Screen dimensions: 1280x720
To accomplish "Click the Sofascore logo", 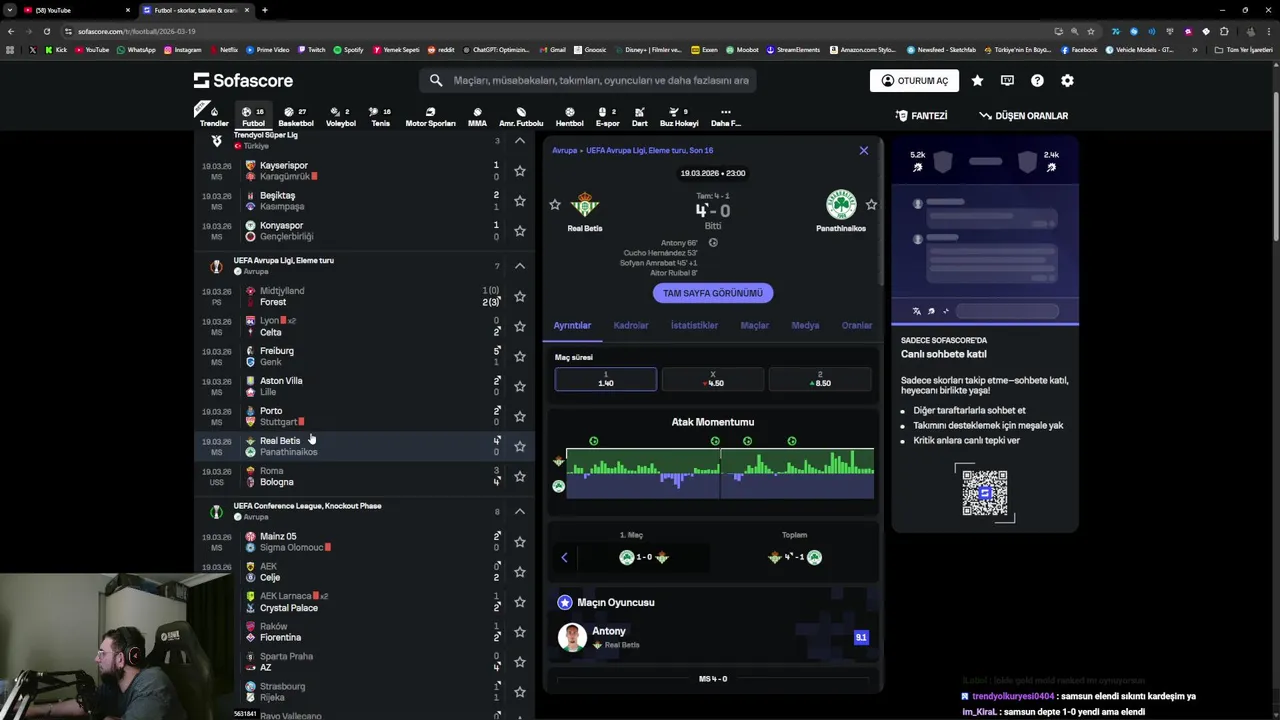I will click(x=243, y=80).
